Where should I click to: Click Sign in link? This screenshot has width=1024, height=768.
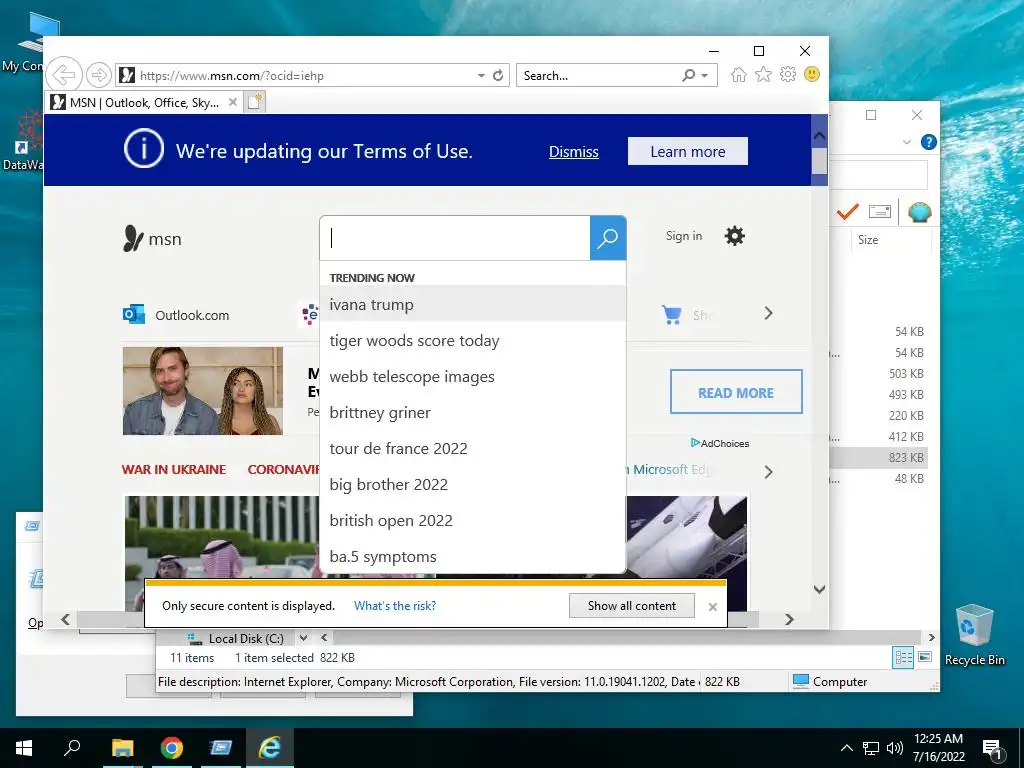pyautogui.click(x=684, y=236)
